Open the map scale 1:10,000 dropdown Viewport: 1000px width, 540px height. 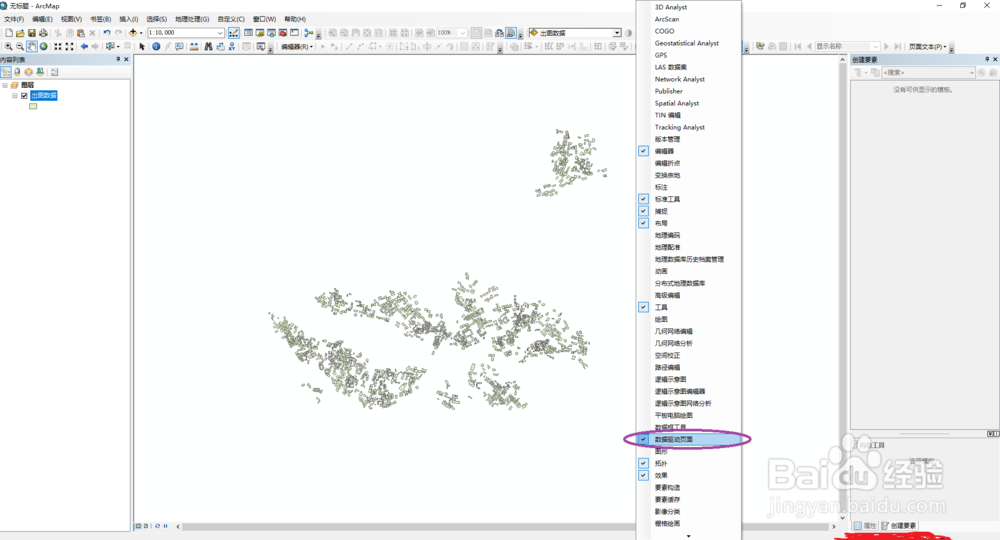pyautogui.click(x=220, y=33)
